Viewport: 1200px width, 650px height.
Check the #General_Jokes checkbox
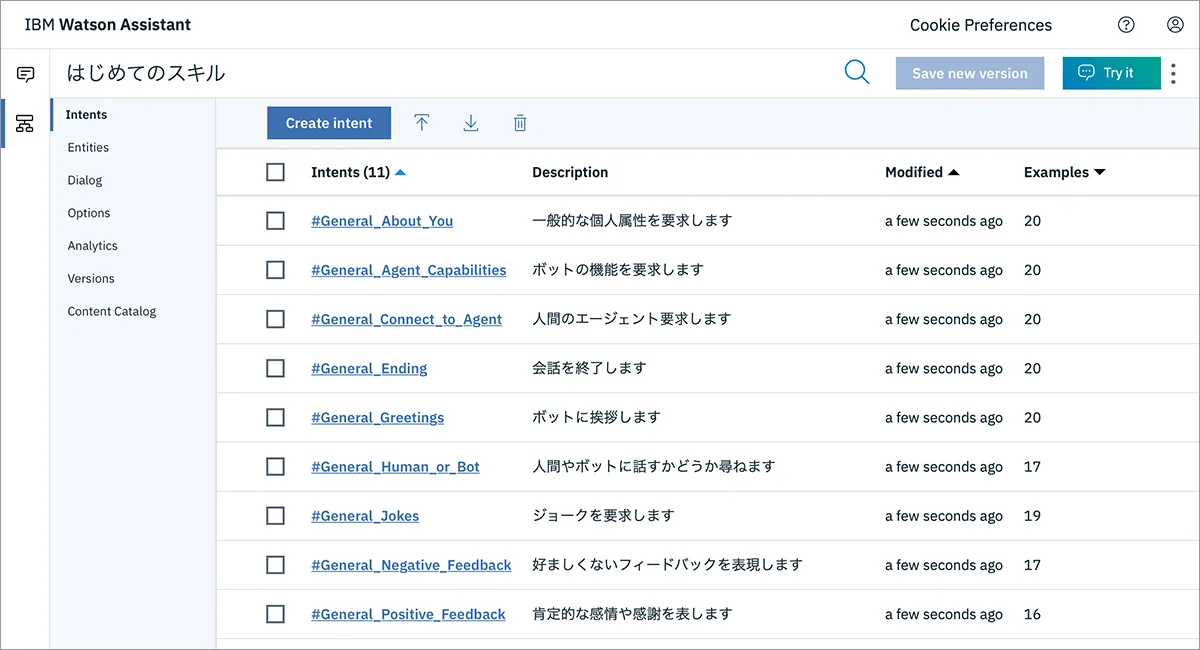[x=276, y=516]
